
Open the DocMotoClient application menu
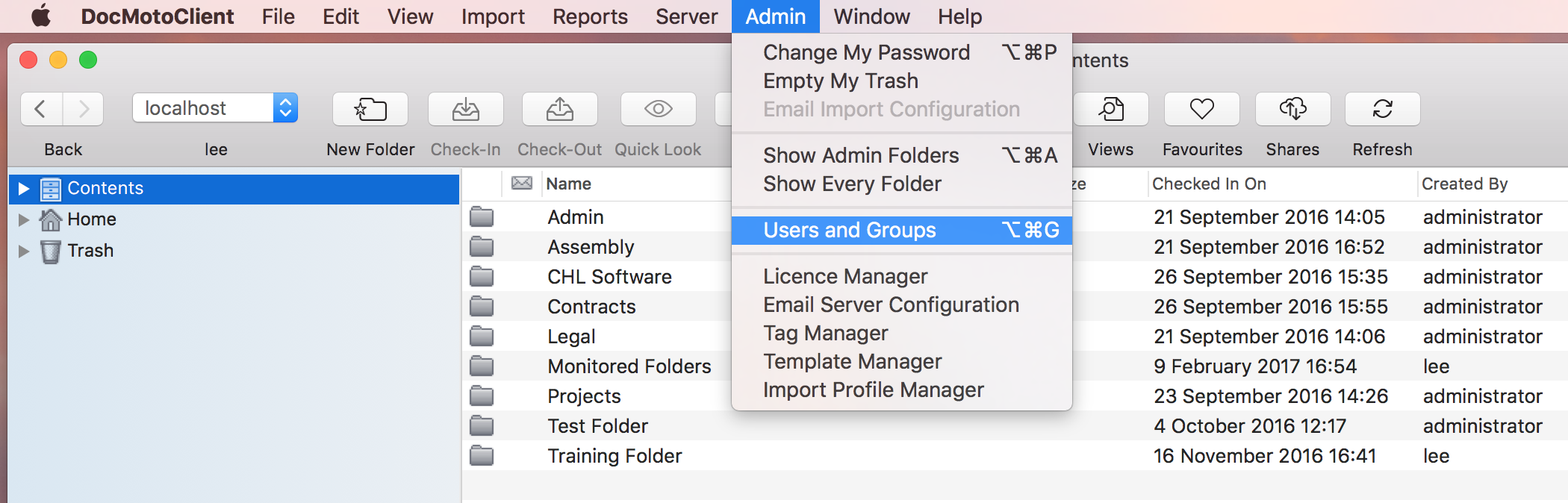(157, 16)
